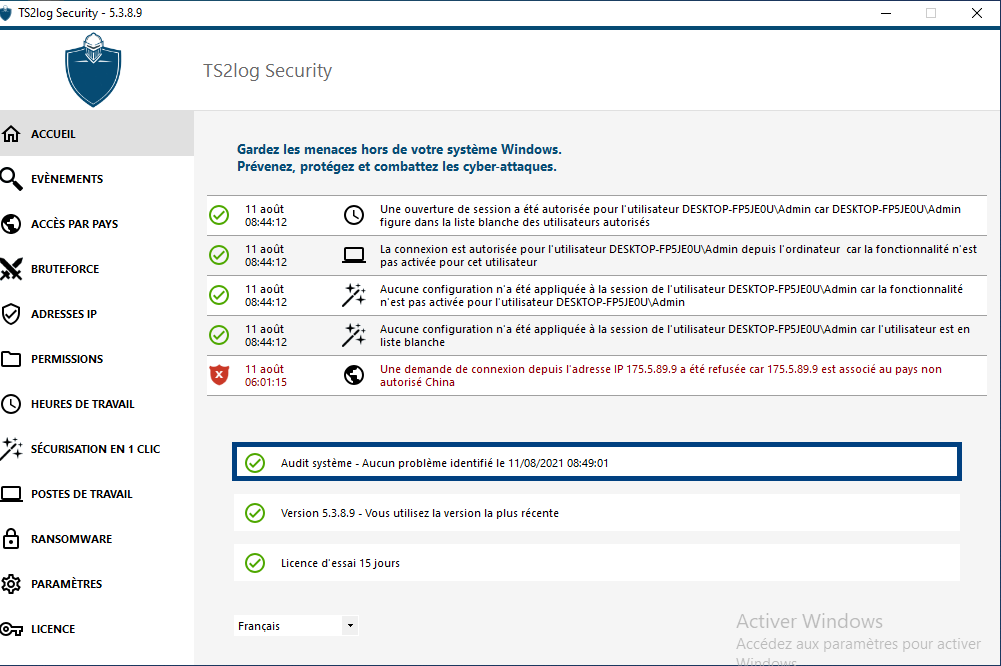The image size is (1001, 666).
Task: Select Sécurisation en 1 clic menu entry
Action: point(97,449)
